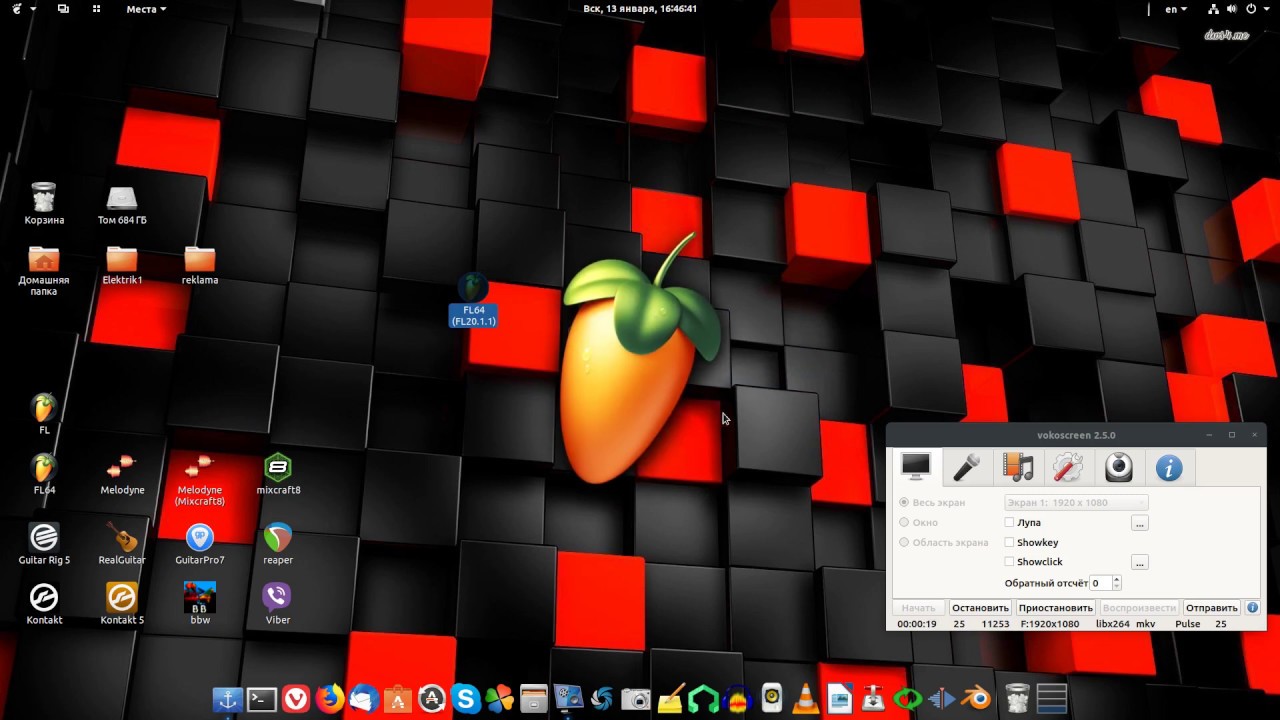Open the Elektrik1 folder on desktop
This screenshot has height=720, width=1280.
pos(122,265)
